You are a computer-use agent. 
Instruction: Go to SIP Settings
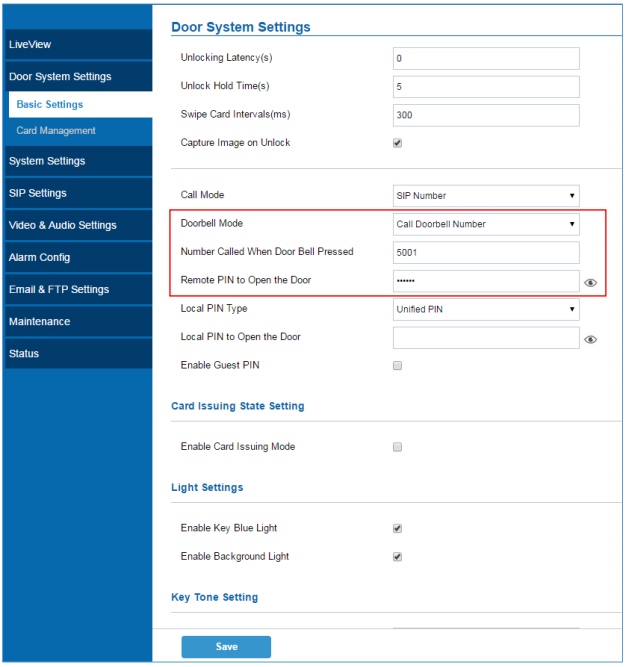79,194
